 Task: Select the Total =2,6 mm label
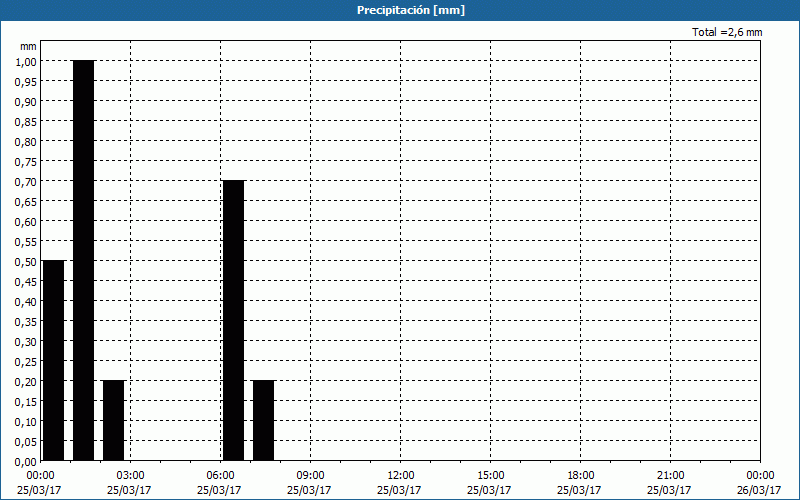(x=727, y=32)
